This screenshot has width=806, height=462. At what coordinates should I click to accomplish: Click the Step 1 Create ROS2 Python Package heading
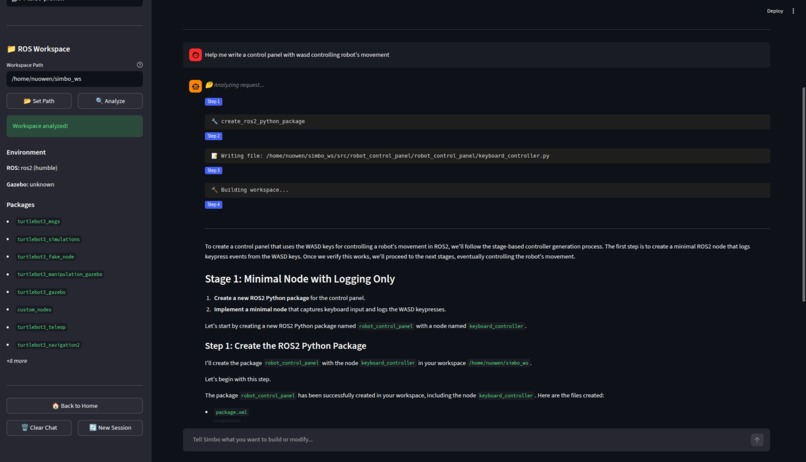[285, 346]
